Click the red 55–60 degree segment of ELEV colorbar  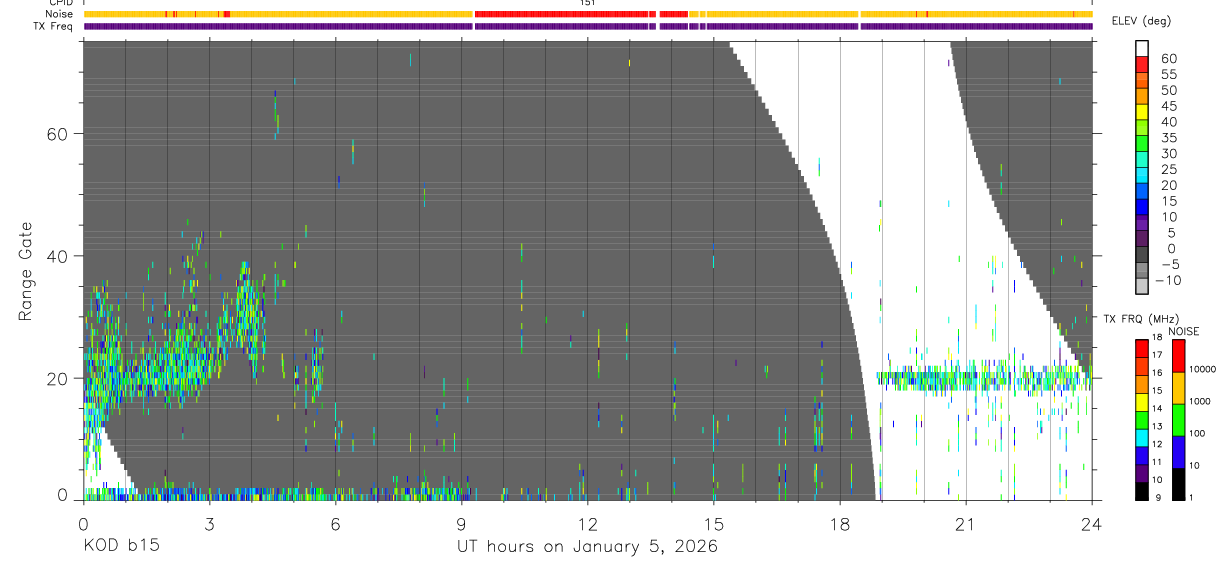pos(1142,65)
